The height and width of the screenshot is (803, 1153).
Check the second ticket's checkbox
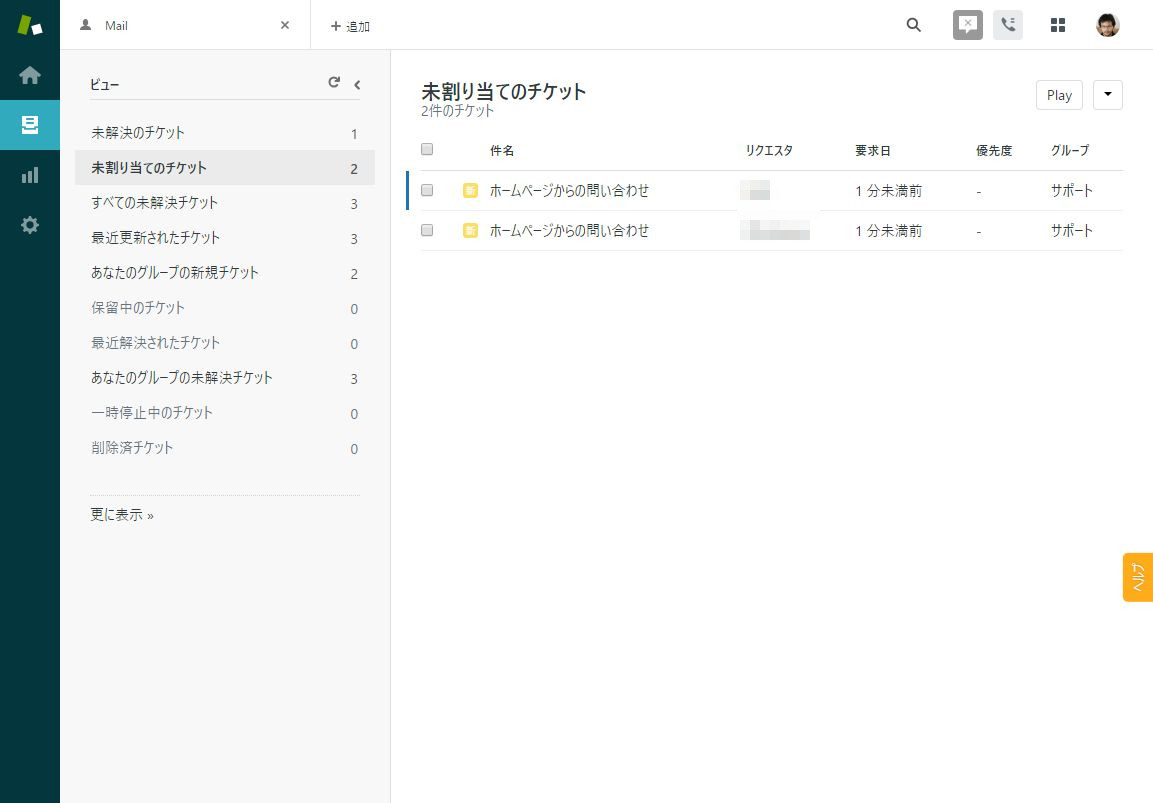pyautogui.click(x=427, y=230)
